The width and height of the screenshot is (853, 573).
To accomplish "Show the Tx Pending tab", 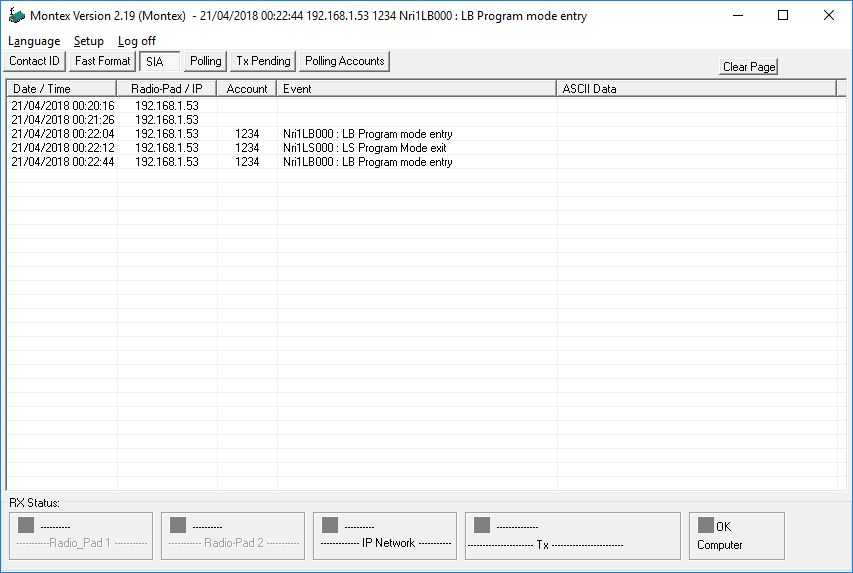I will click(x=263, y=61).
